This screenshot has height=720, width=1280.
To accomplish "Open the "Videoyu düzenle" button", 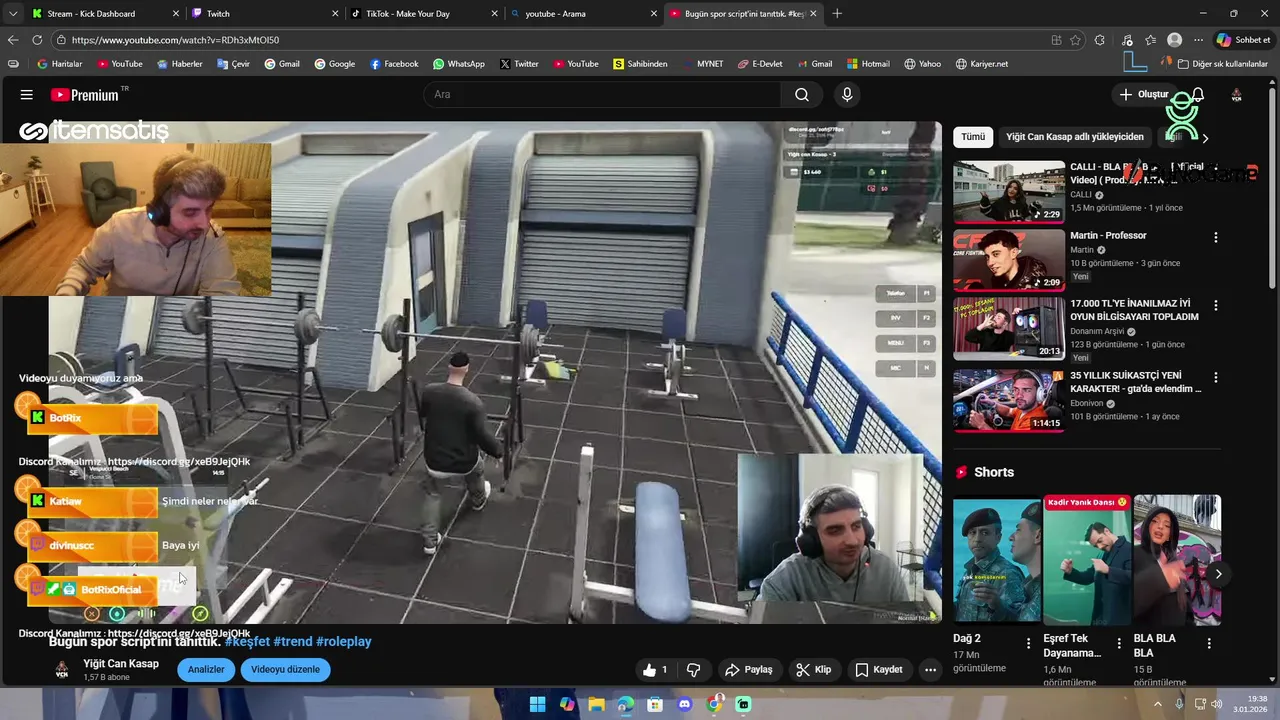I will [285, 670].
